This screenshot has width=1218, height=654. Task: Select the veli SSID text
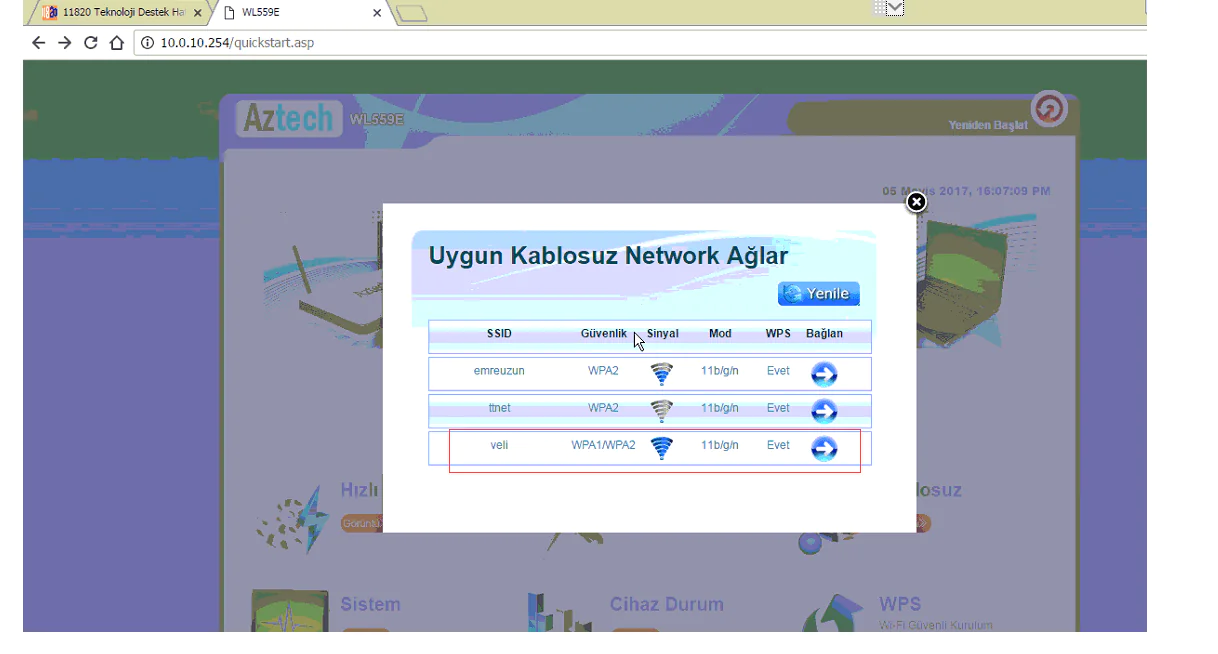[x=499, y=445]
